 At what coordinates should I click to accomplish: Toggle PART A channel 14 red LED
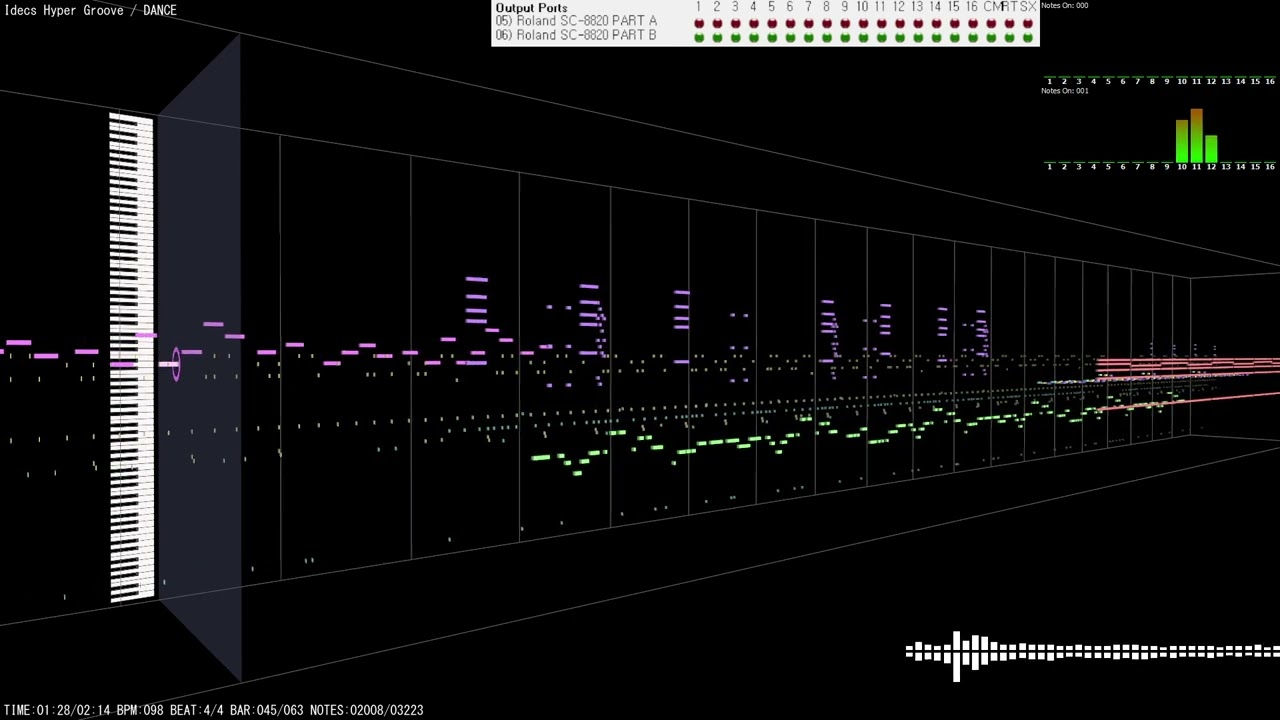tap(936, 23)
